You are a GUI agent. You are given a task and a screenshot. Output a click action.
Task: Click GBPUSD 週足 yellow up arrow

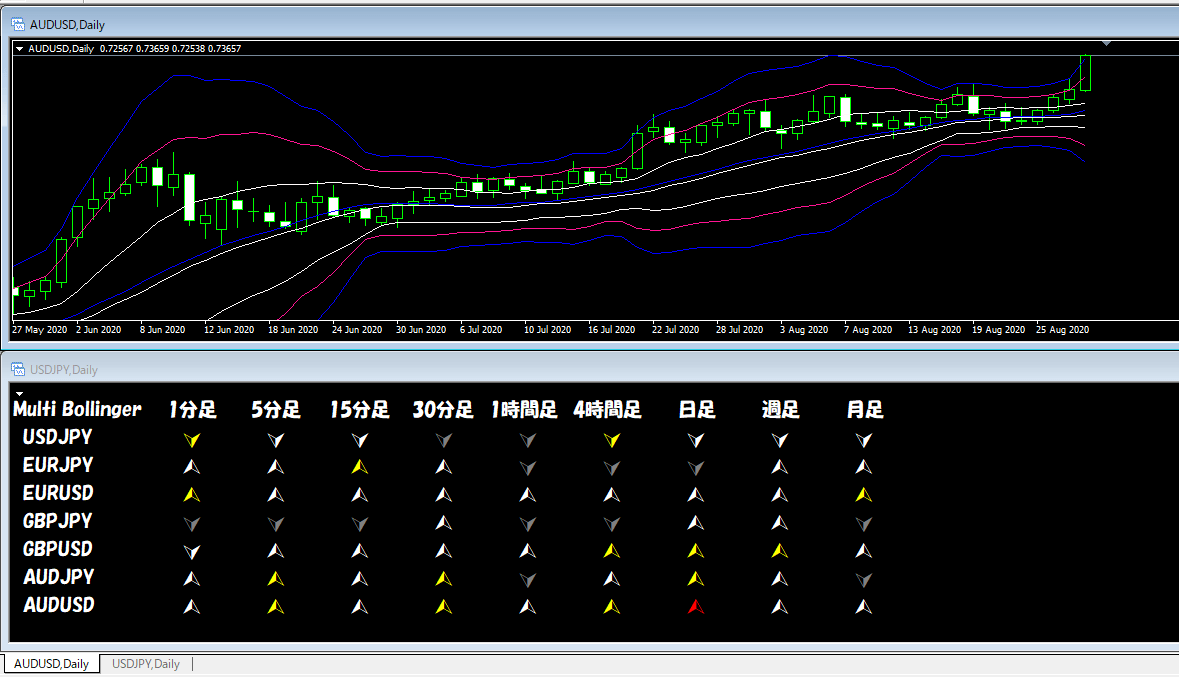point(780,551)
